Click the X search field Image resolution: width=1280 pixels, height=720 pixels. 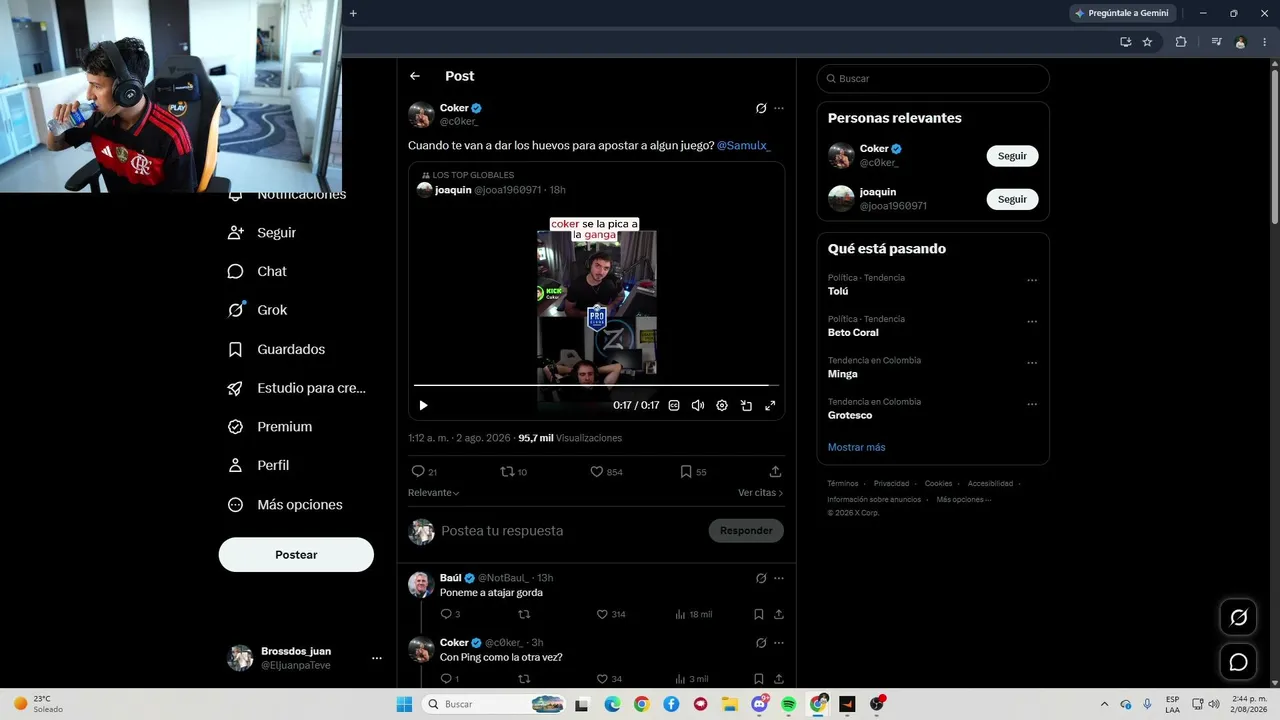[x=933, y=78]
